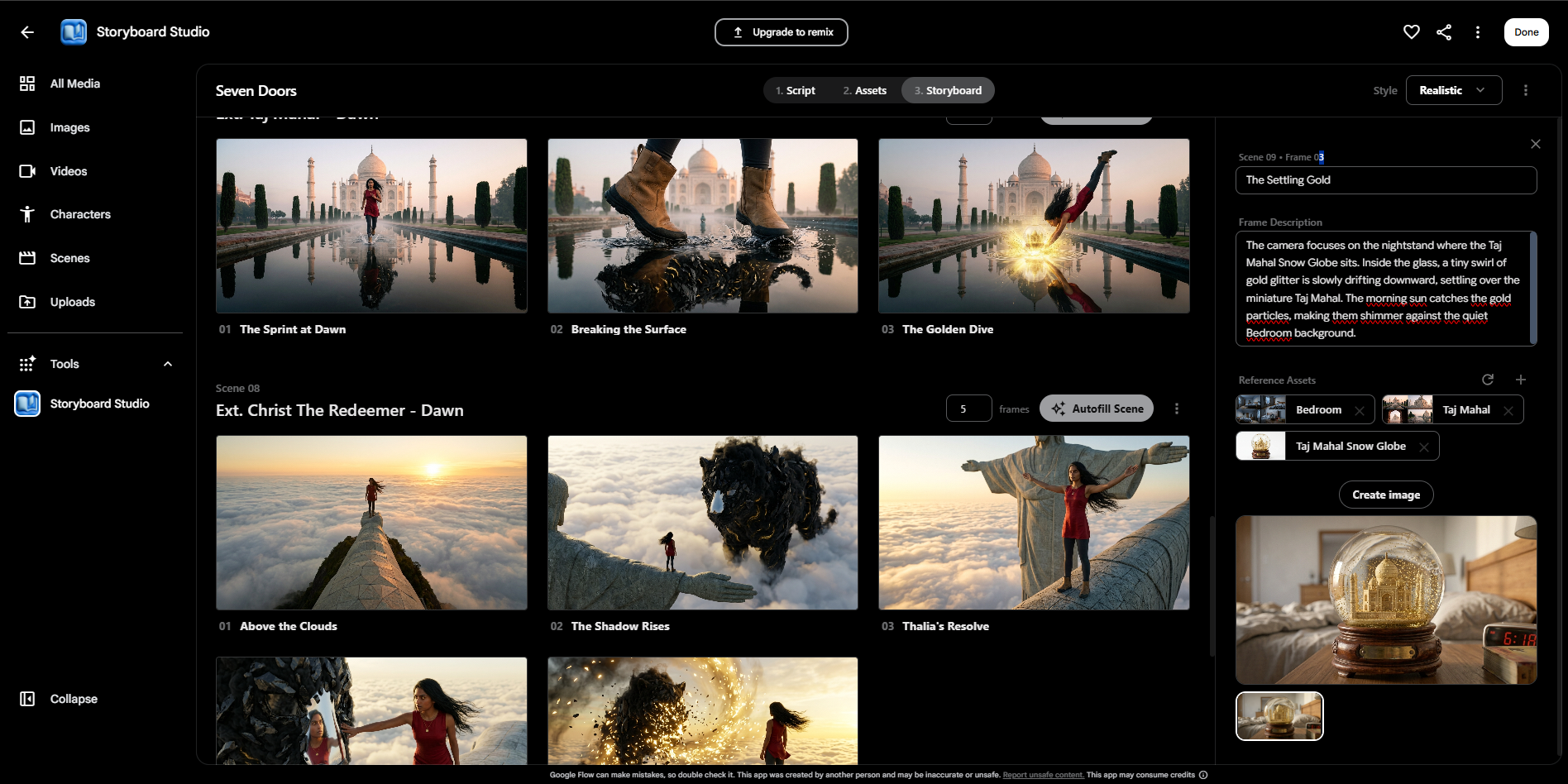Refresh the Reference Assets
The image size is (1568, 784).
[x=1488, y=380]
